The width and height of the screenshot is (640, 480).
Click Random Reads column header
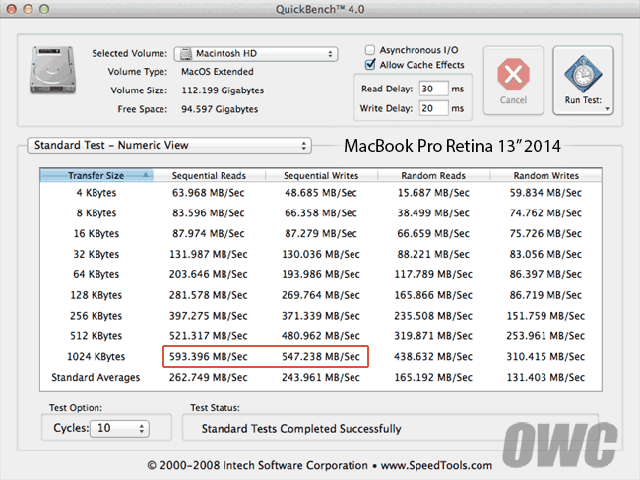[433, 176]
